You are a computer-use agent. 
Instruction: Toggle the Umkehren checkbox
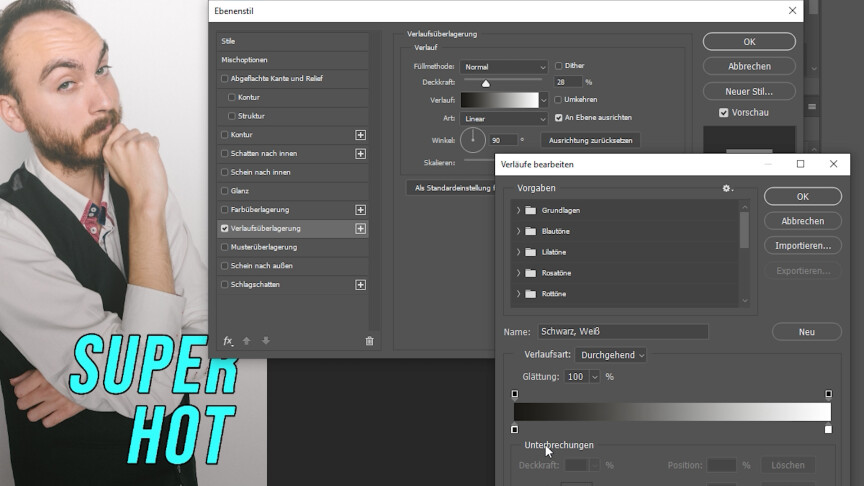pos(559,100)
